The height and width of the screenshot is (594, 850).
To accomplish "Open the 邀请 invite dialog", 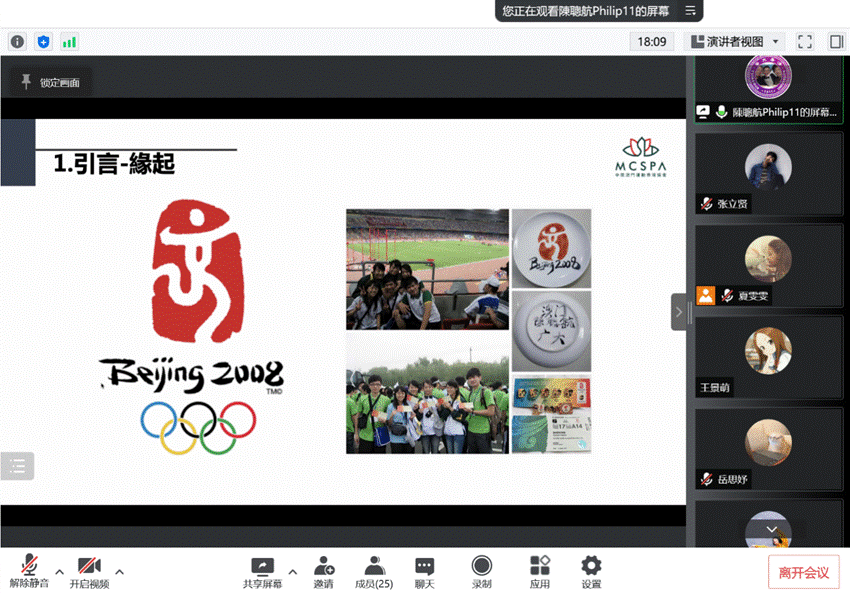I will (324, 573).
